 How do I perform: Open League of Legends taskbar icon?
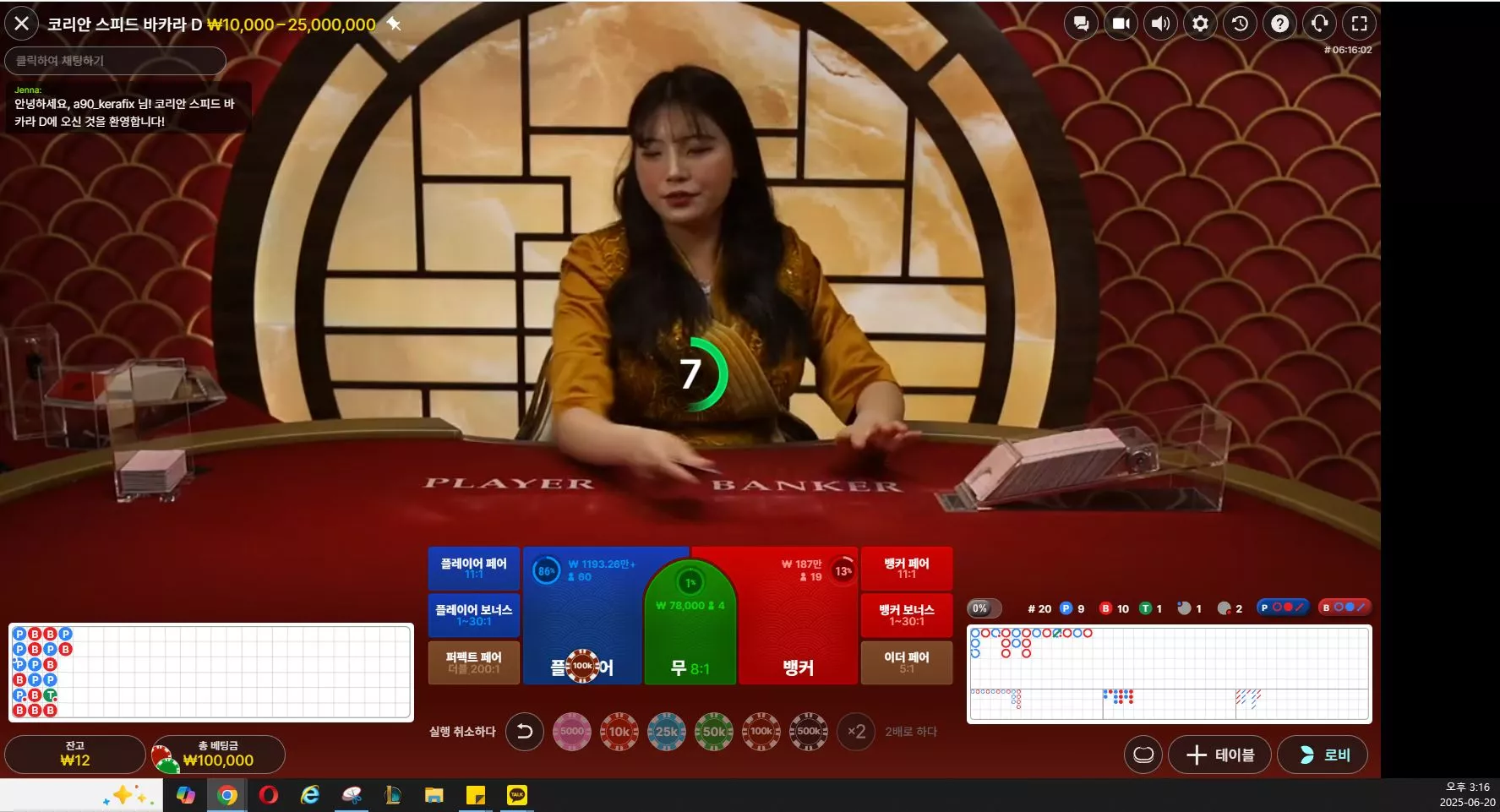(392, 795)
